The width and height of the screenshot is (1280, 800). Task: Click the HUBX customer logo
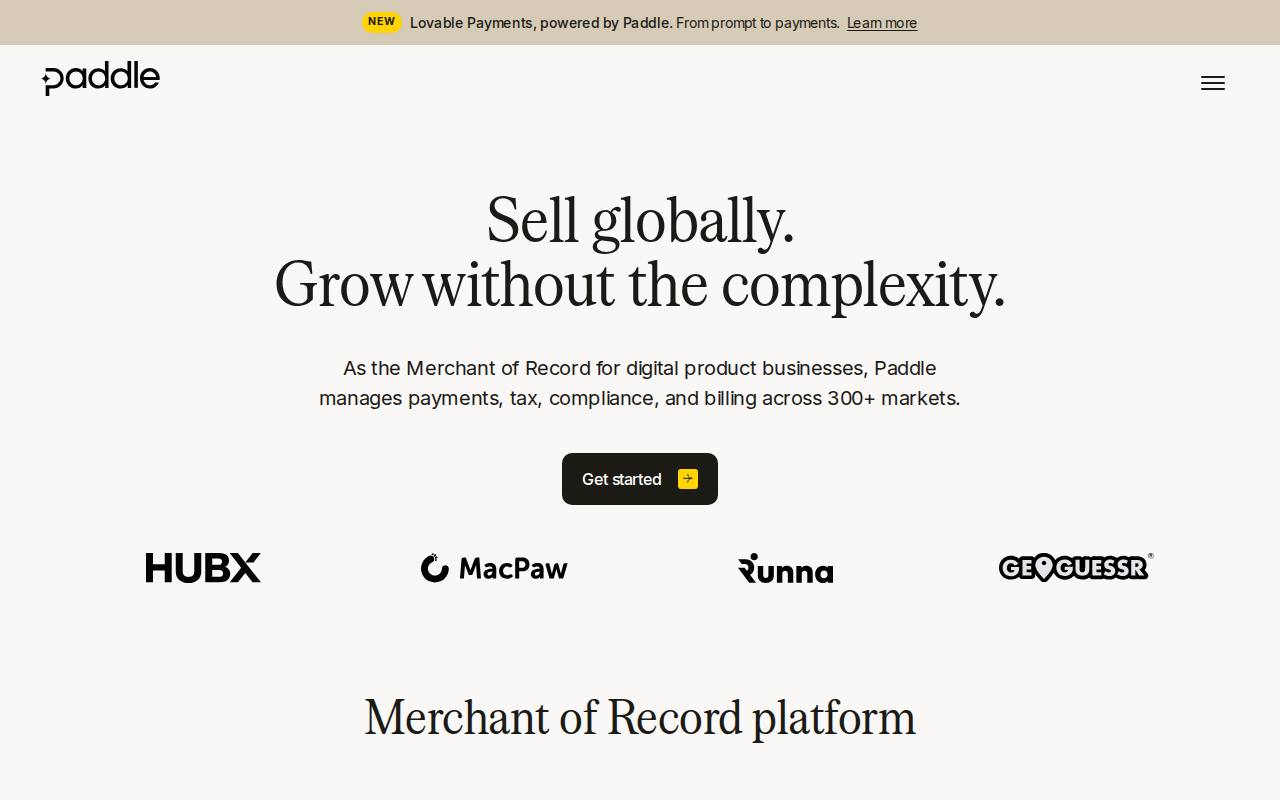(203, 568)
